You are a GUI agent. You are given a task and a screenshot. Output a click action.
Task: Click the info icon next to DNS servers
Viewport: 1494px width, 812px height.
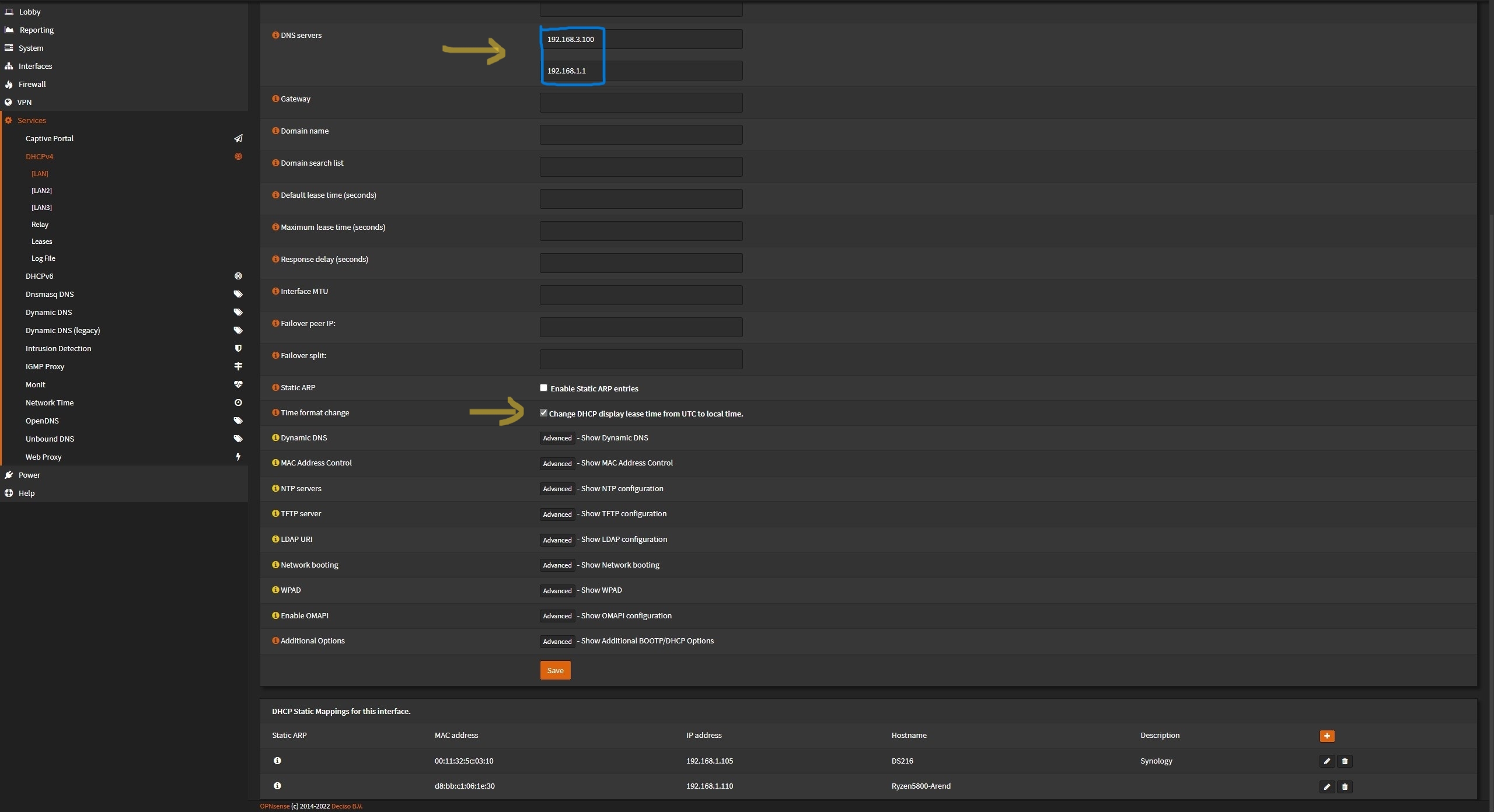[275, 35]
